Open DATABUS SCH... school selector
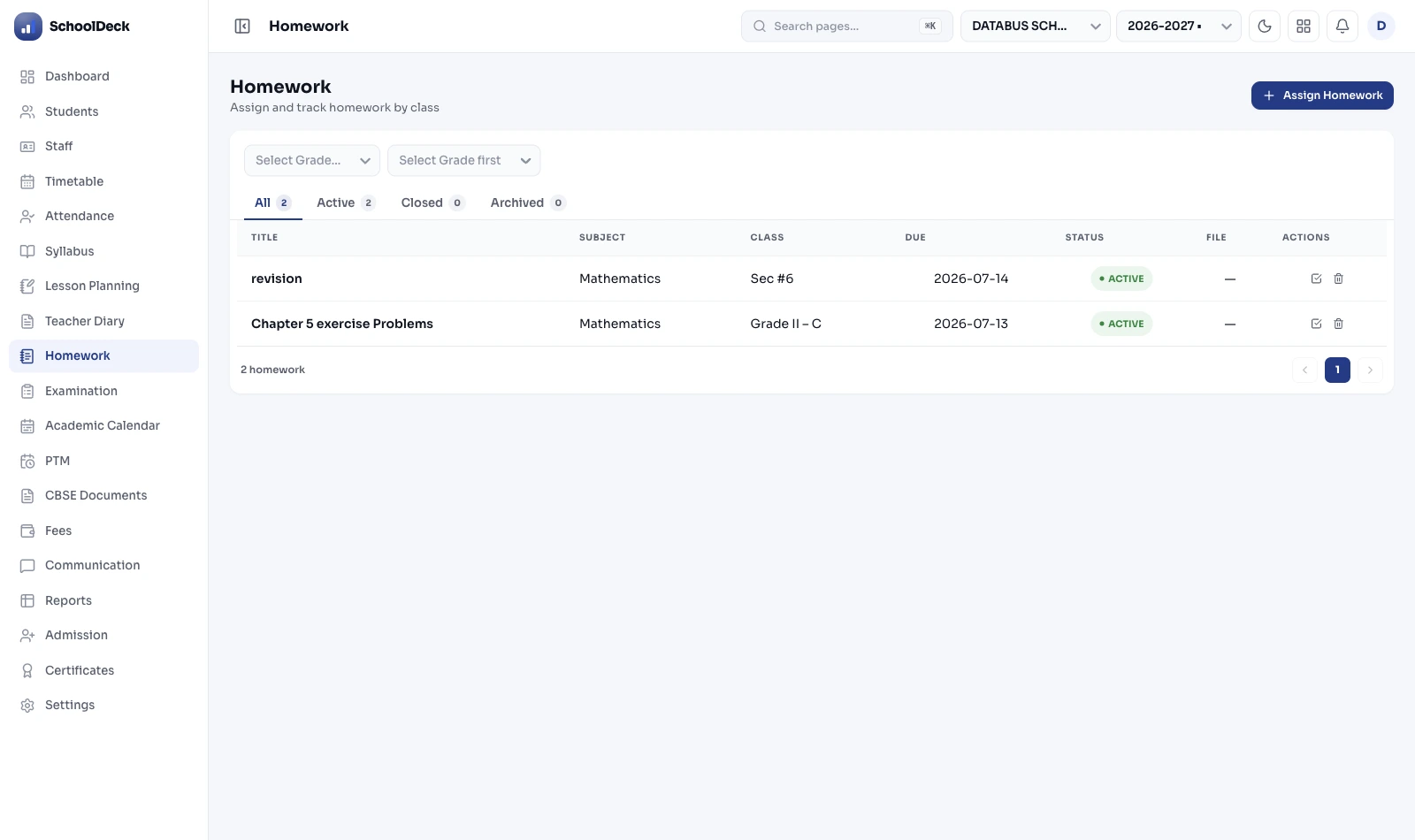The height and width of the screenshot is (840, 1415). (1036, 27)
